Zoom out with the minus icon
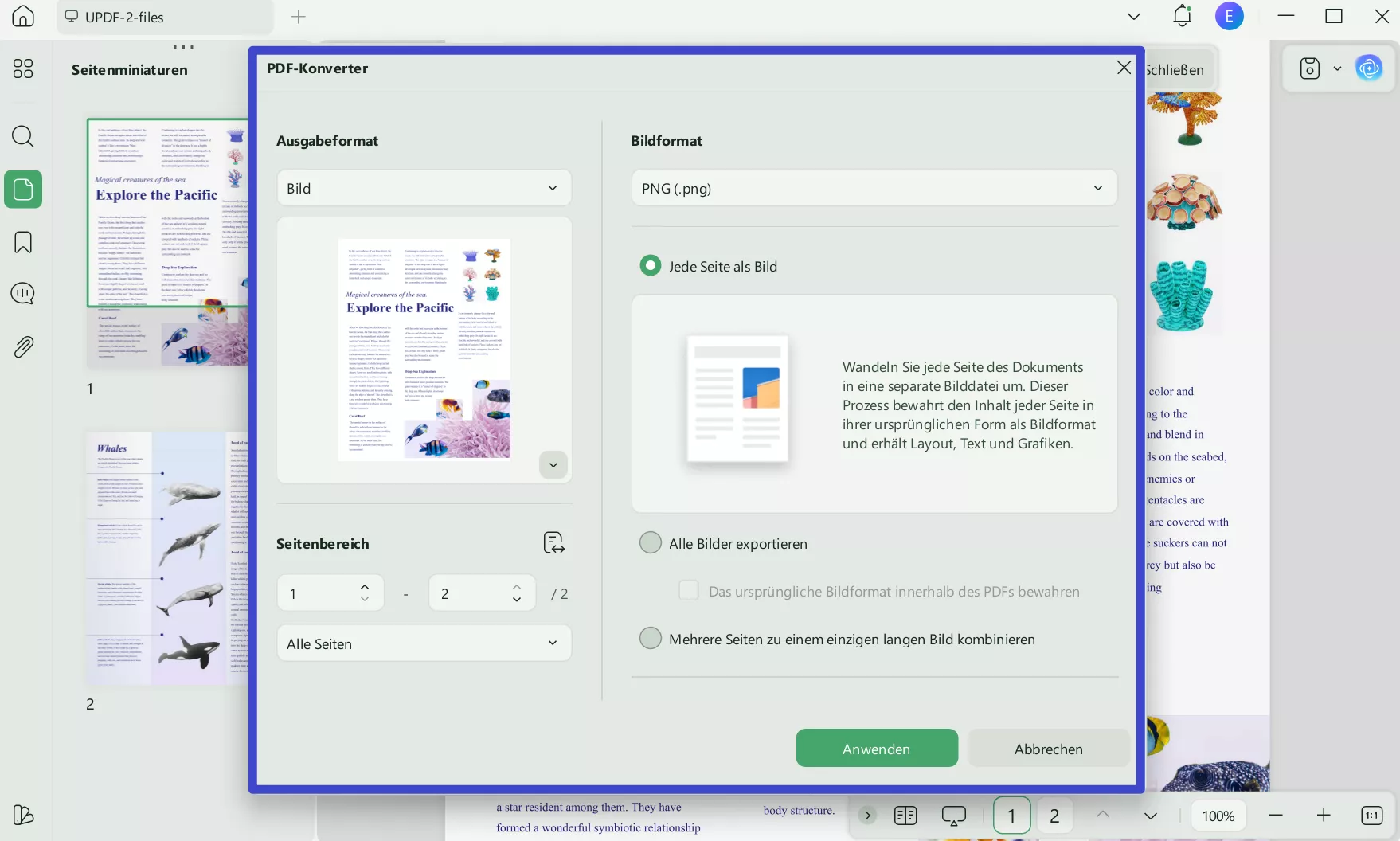The width and height of the screenshot is (1400, 841). pos(1276,816)
